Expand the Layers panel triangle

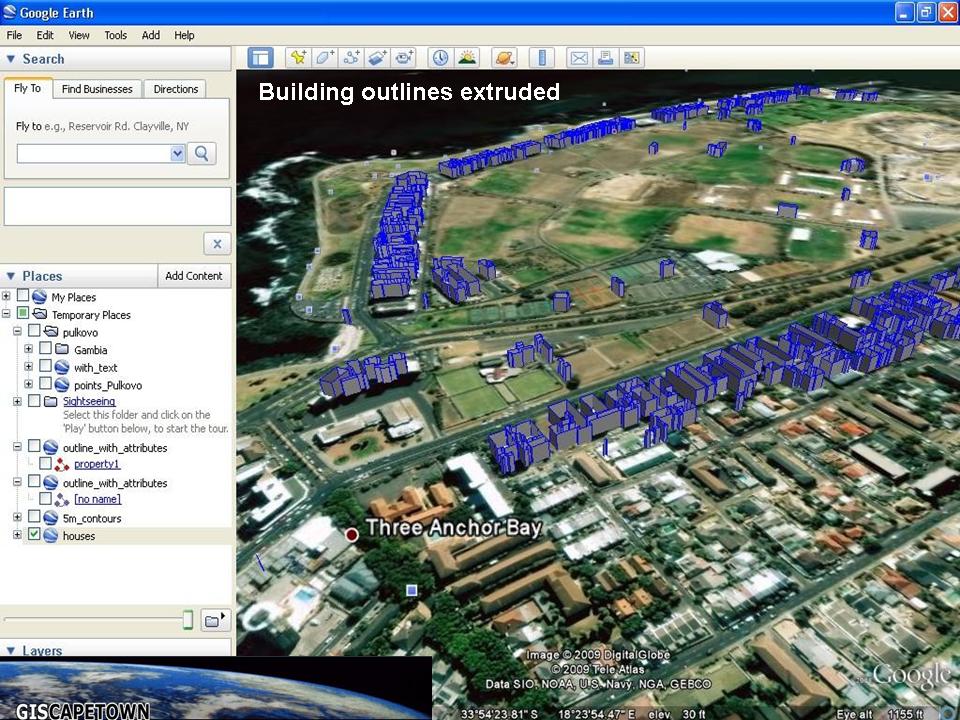[10, 650]
